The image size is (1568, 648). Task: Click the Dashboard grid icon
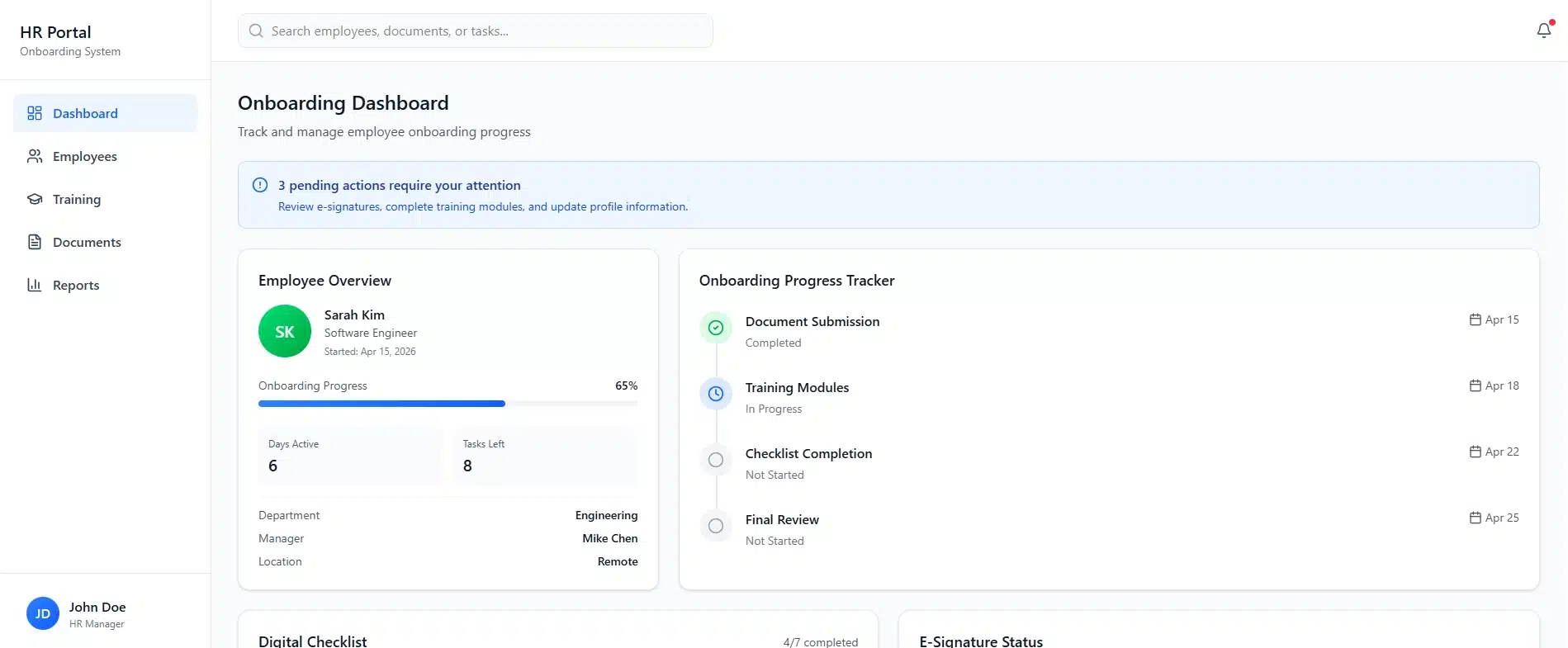35,113
